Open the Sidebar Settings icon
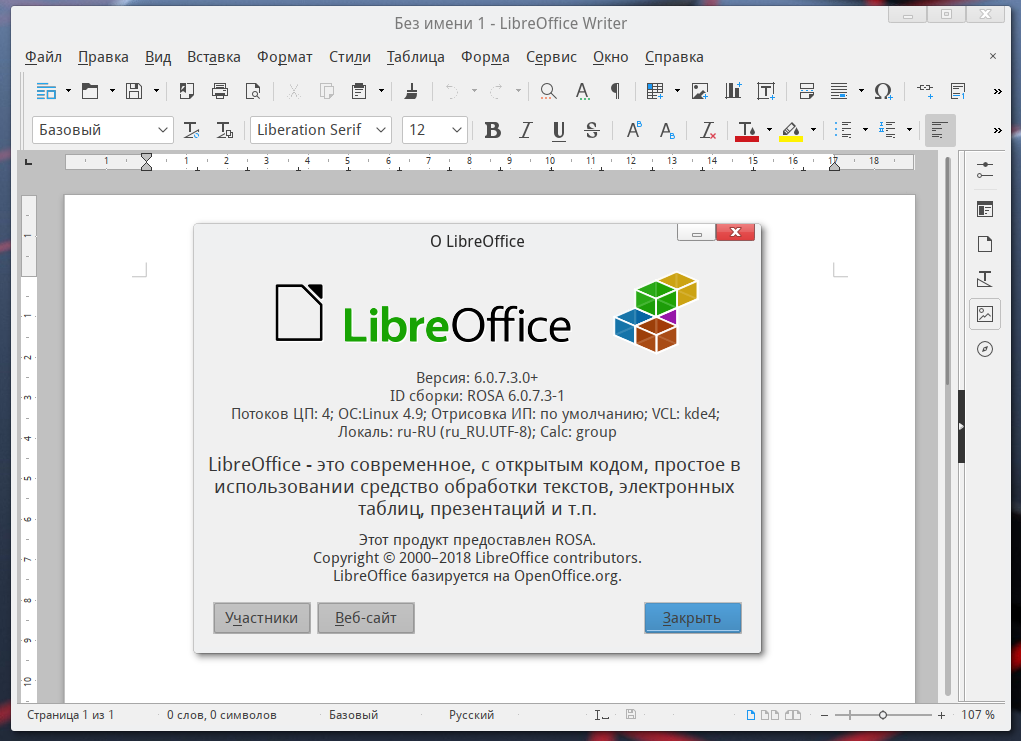The image size is (1021, 741). click(985, 171)
